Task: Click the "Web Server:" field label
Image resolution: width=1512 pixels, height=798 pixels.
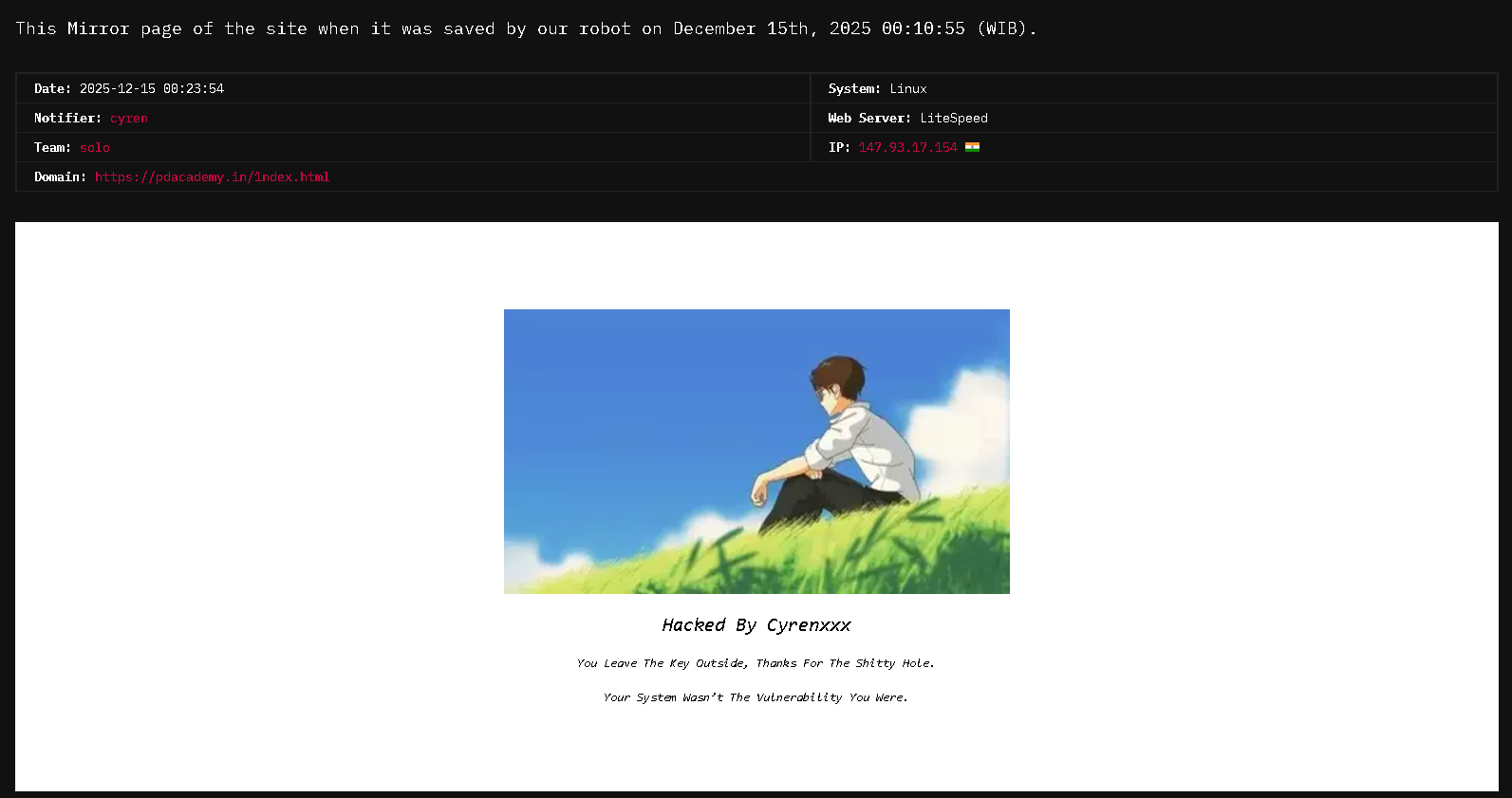Action: tap(868, 119)
